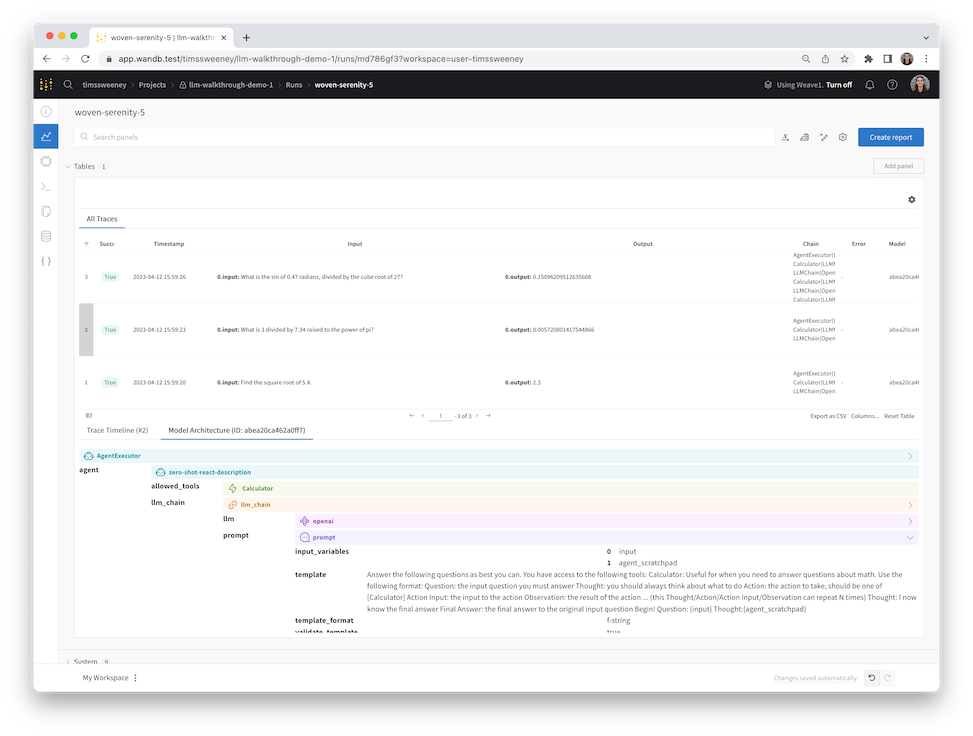Expand the System section
Viewport: 973px width, 736px height.
pos(69,662)
